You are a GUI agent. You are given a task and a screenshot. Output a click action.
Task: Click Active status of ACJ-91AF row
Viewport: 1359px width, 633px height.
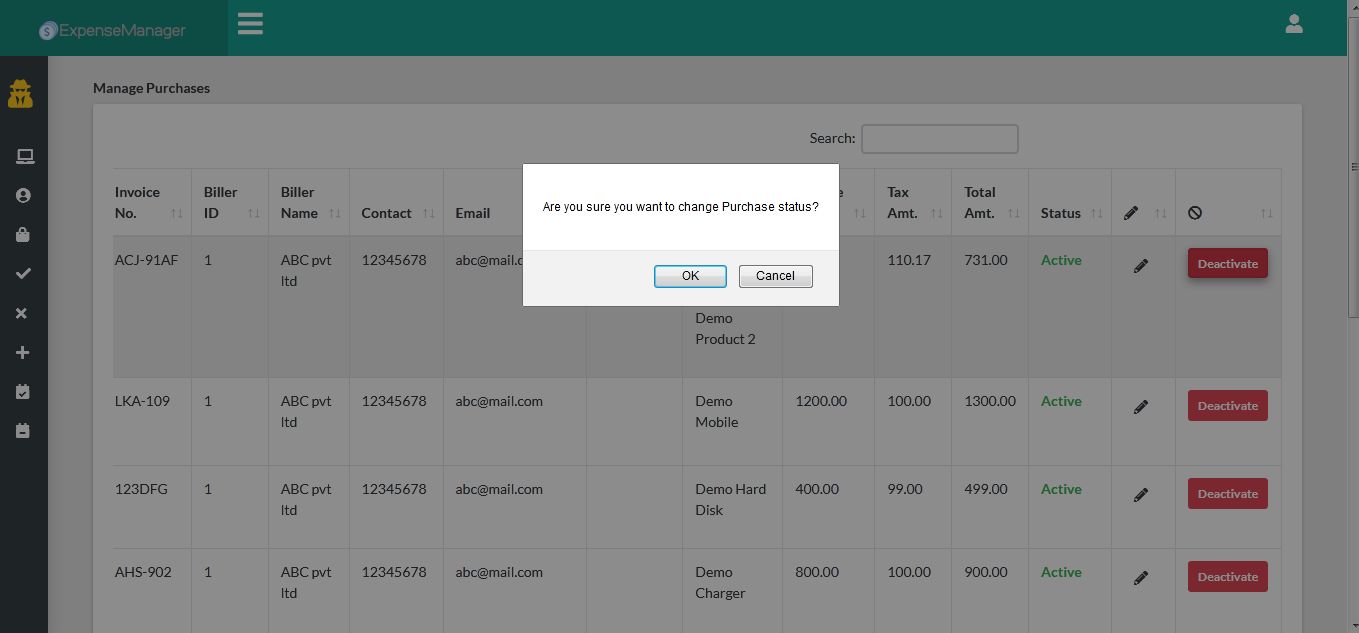tap(1061, 260)
